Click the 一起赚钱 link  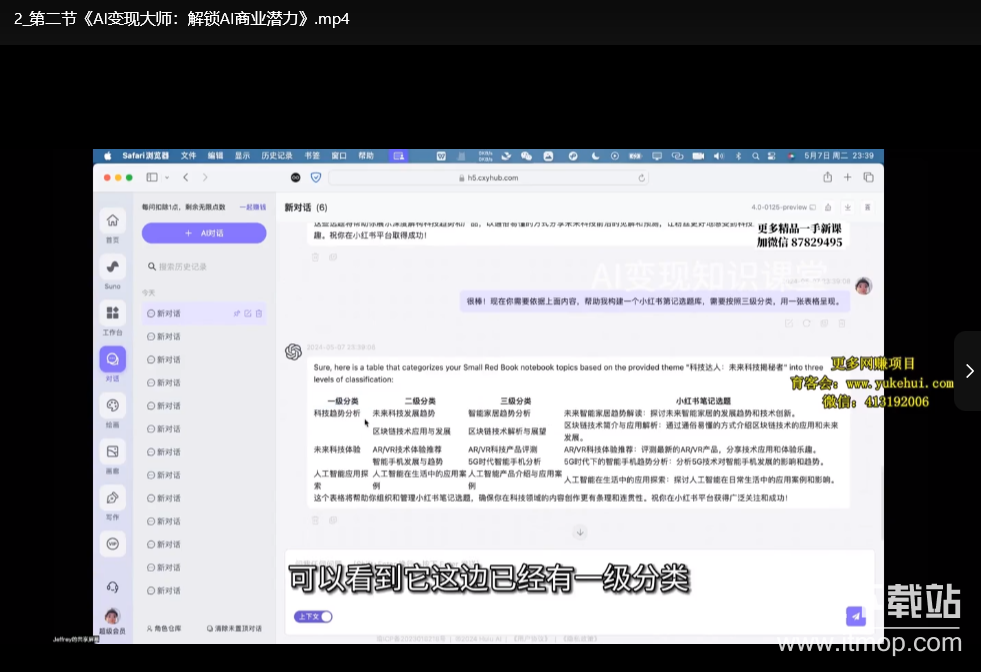(x=253, y=207)
